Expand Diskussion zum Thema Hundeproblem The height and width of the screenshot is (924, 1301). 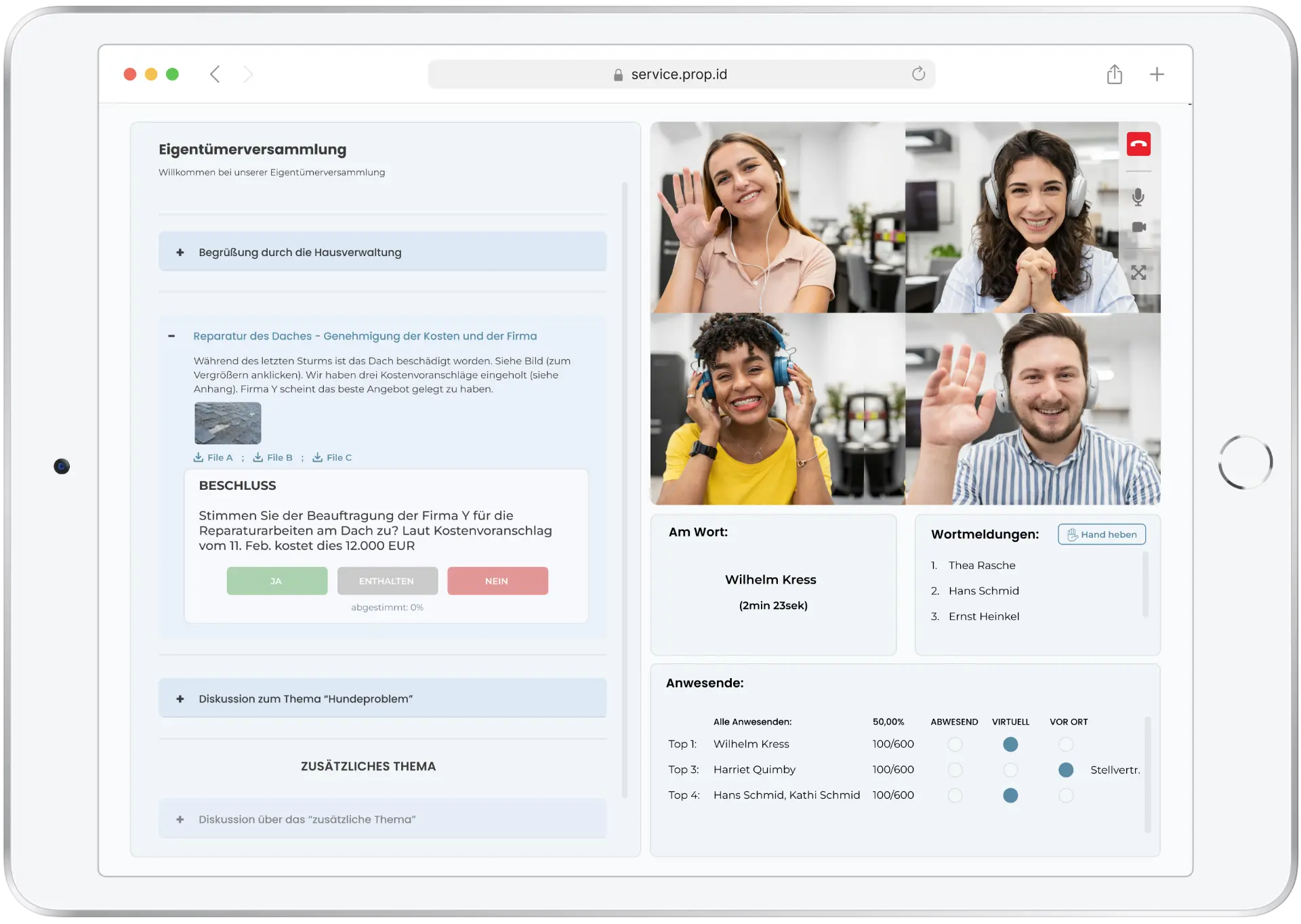(x=180, y=698)
